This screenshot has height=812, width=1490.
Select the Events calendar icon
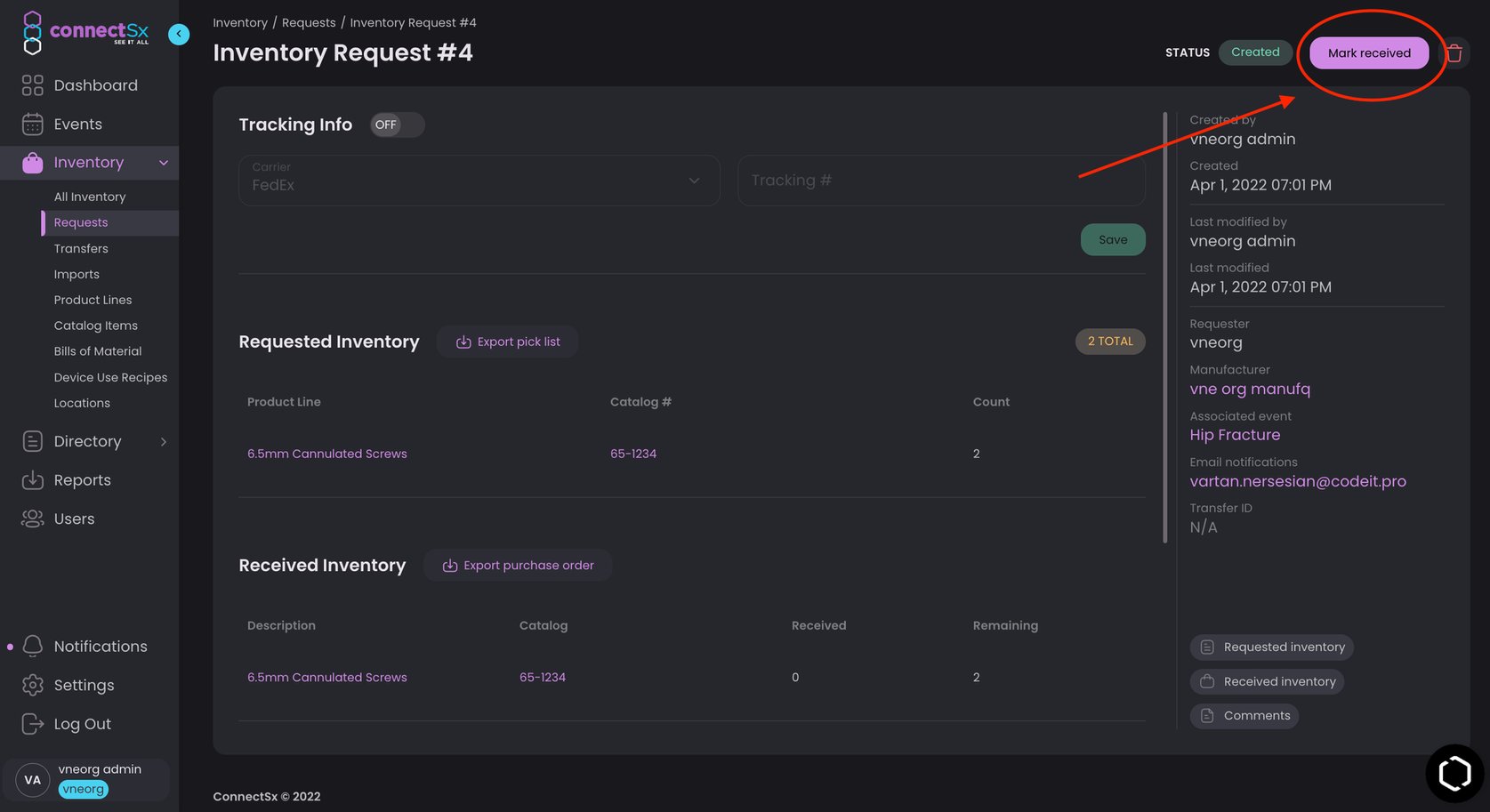click(x=32, y=124)
